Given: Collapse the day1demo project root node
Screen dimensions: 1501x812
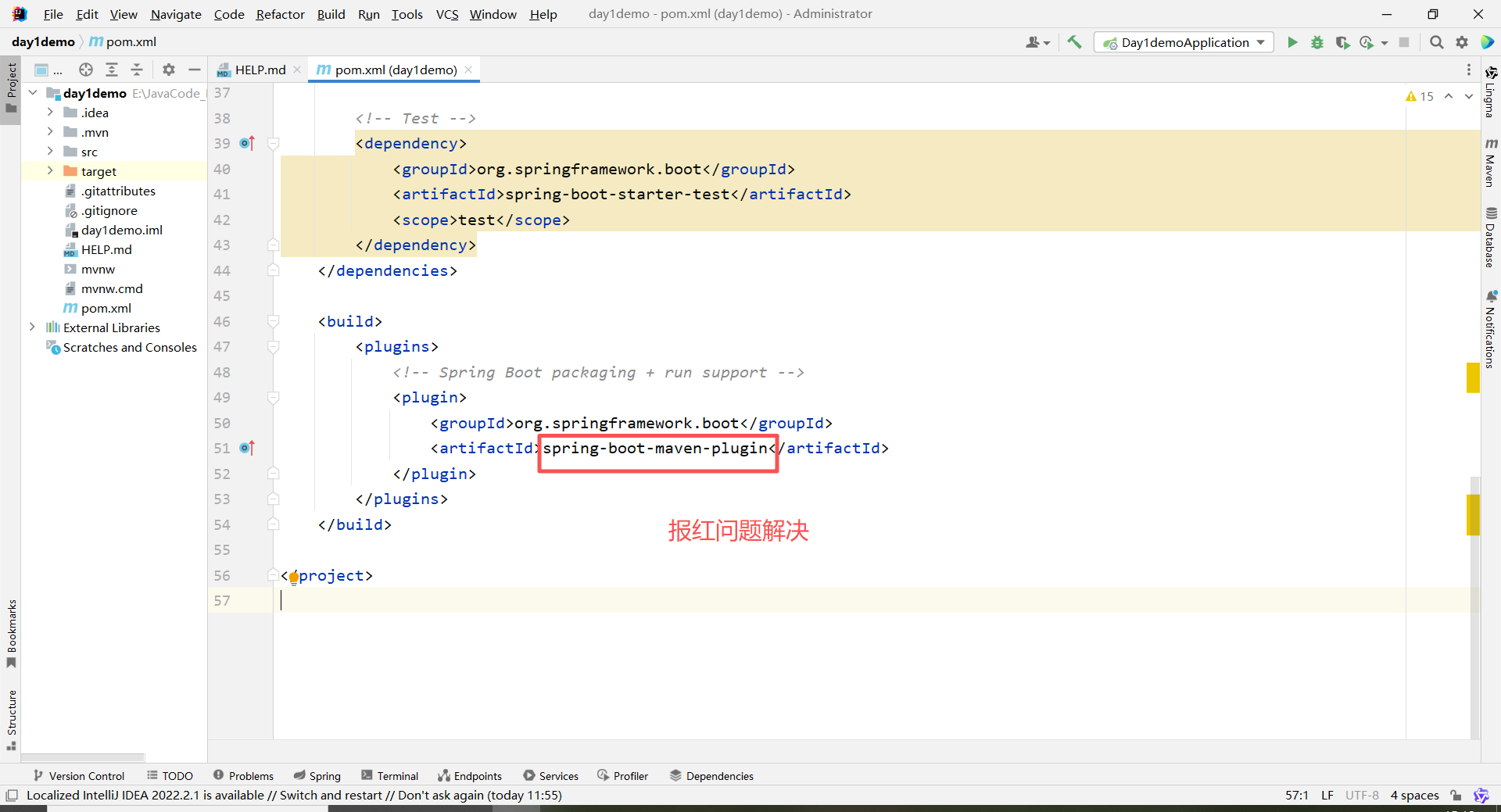Looking at the screenshot, I should pos(33,93).
